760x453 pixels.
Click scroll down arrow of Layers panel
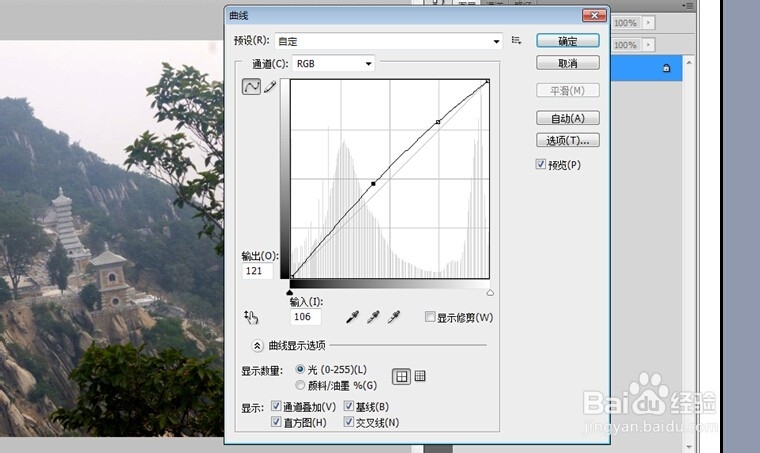(x=690, y=447)
